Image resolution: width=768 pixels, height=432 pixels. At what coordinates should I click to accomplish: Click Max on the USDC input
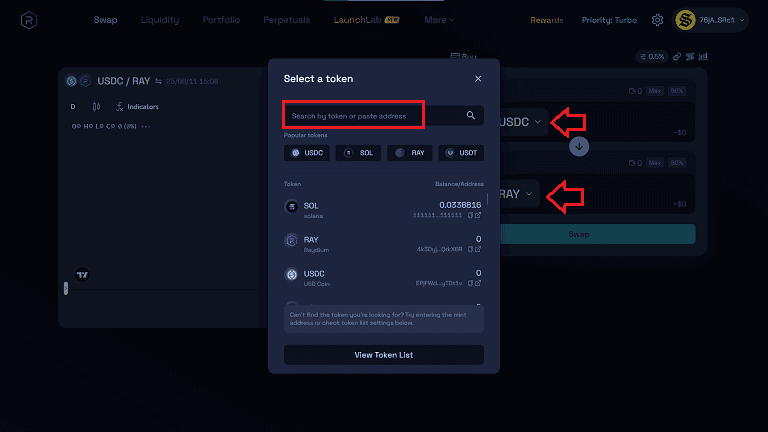pyautogui.click(x=654, y=91)
